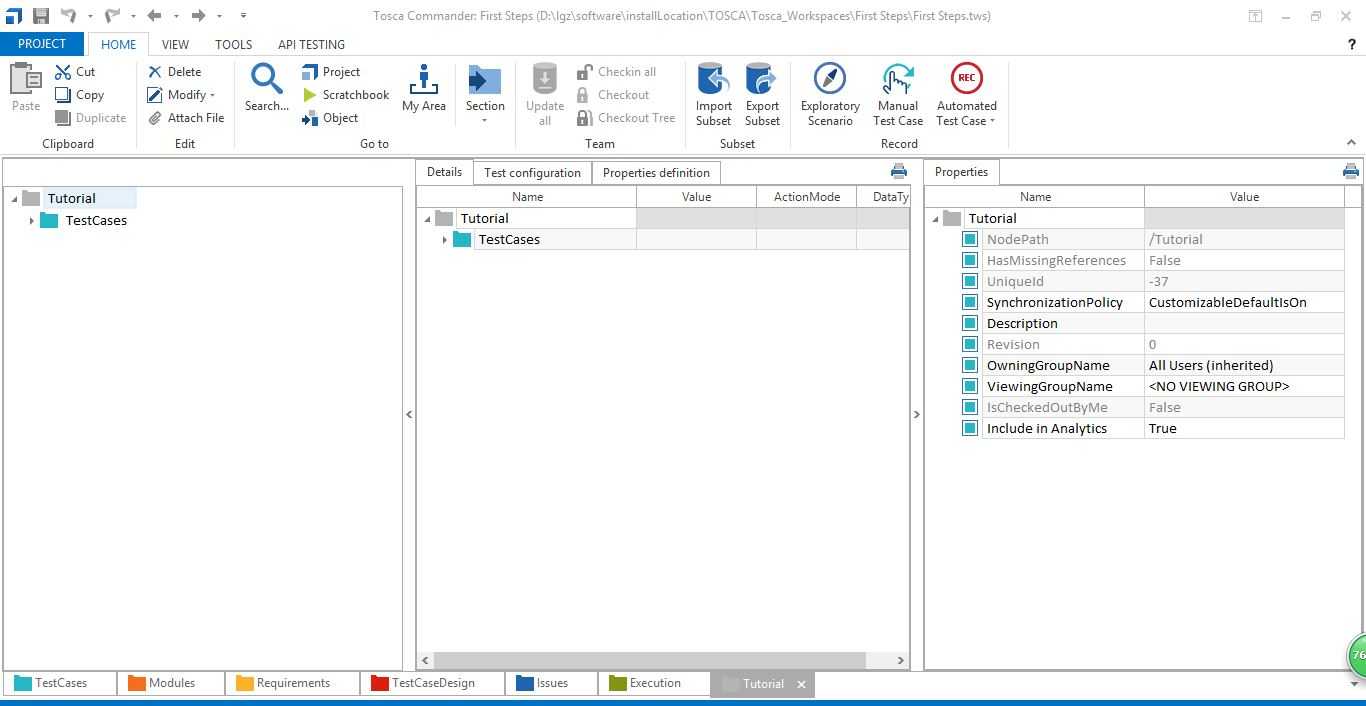Viewport: 1366px width, 706px height.
Task: Open the Search magnifier tool
Action: pos(267,87)
